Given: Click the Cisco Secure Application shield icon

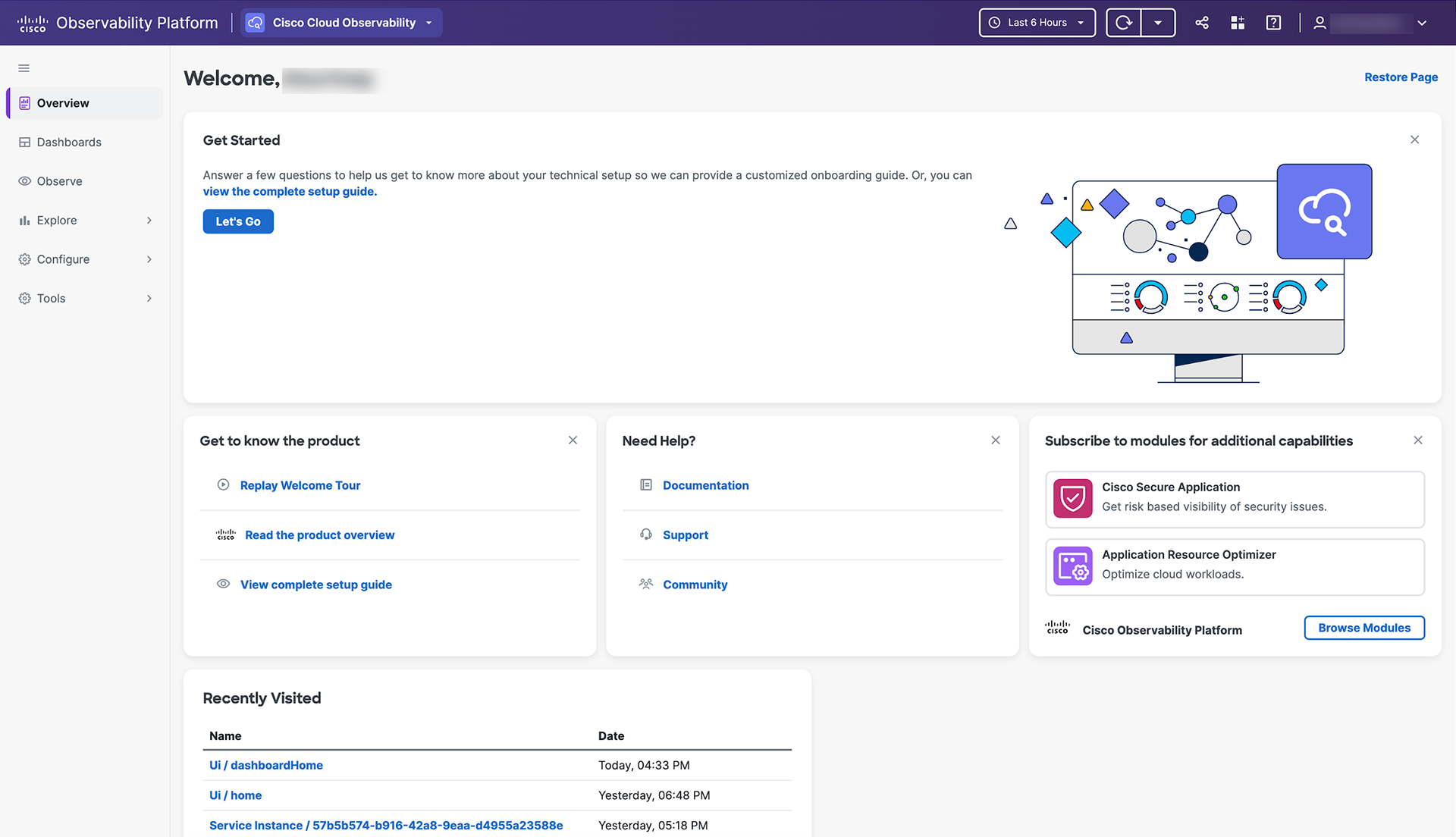Looking at the screenshot, I should tap(1072, 498).
